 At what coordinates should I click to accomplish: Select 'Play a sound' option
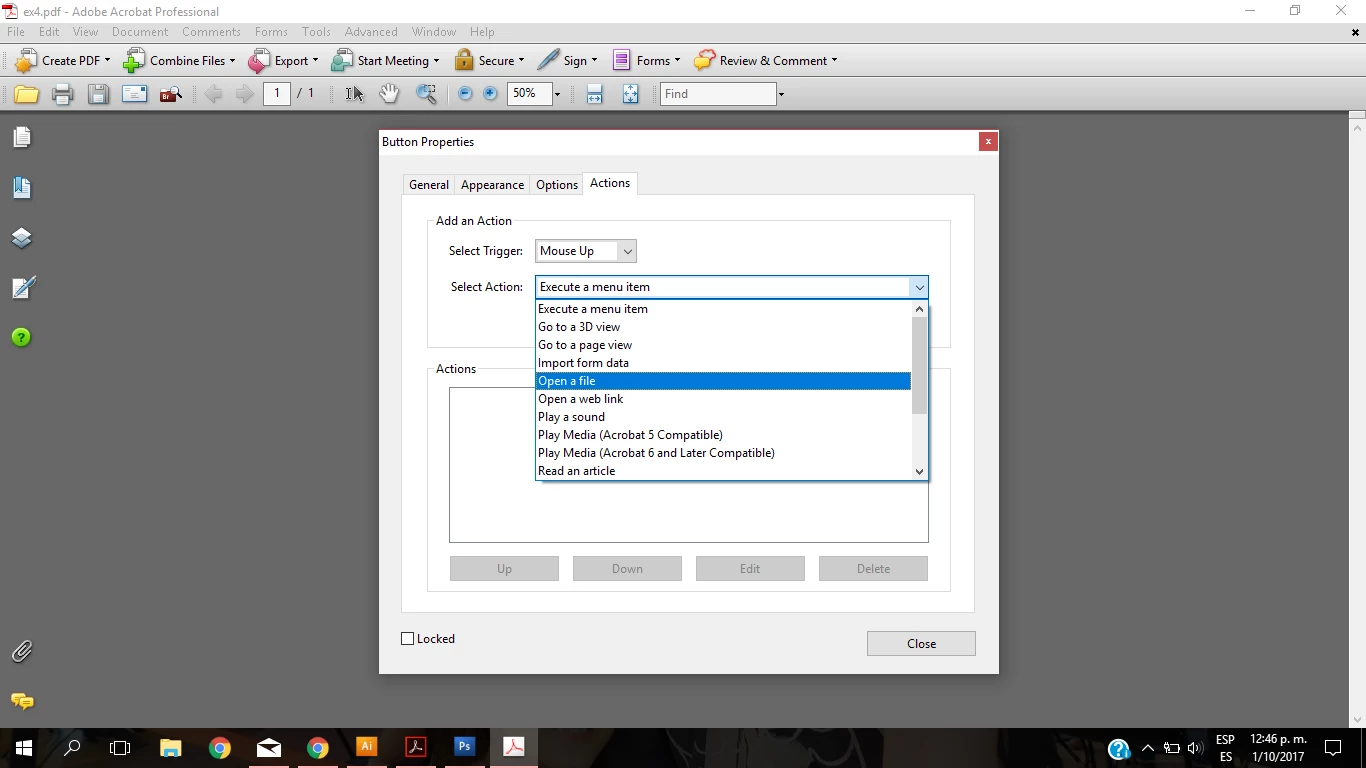point(723,417)
